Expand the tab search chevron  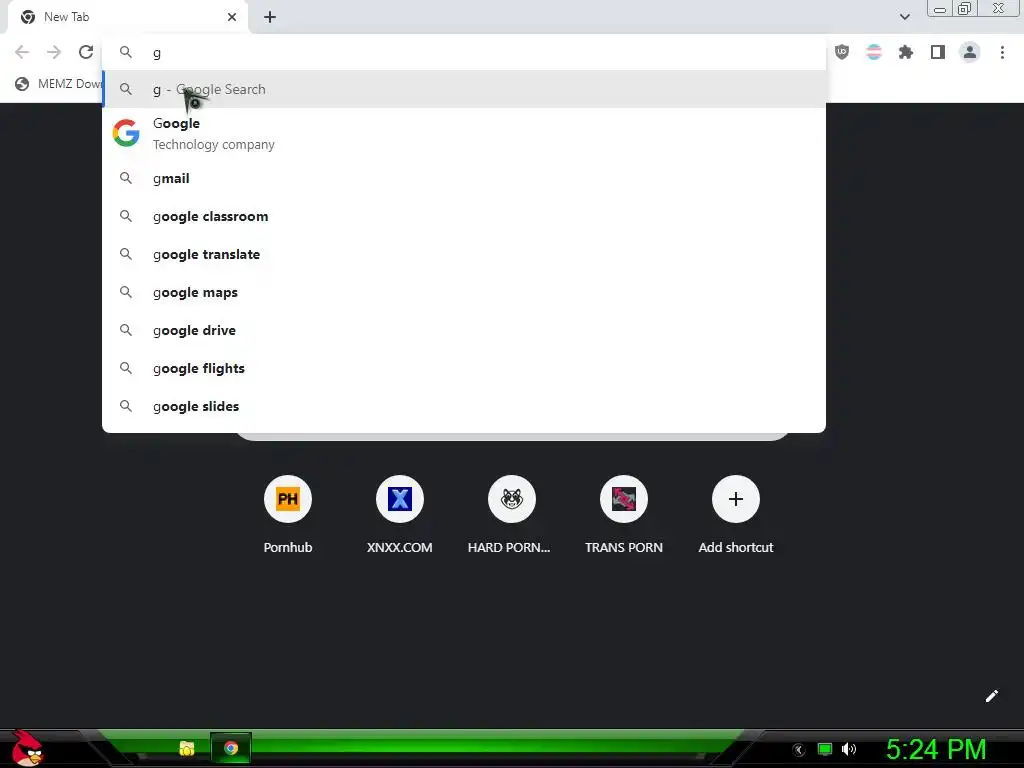(904, 17)
